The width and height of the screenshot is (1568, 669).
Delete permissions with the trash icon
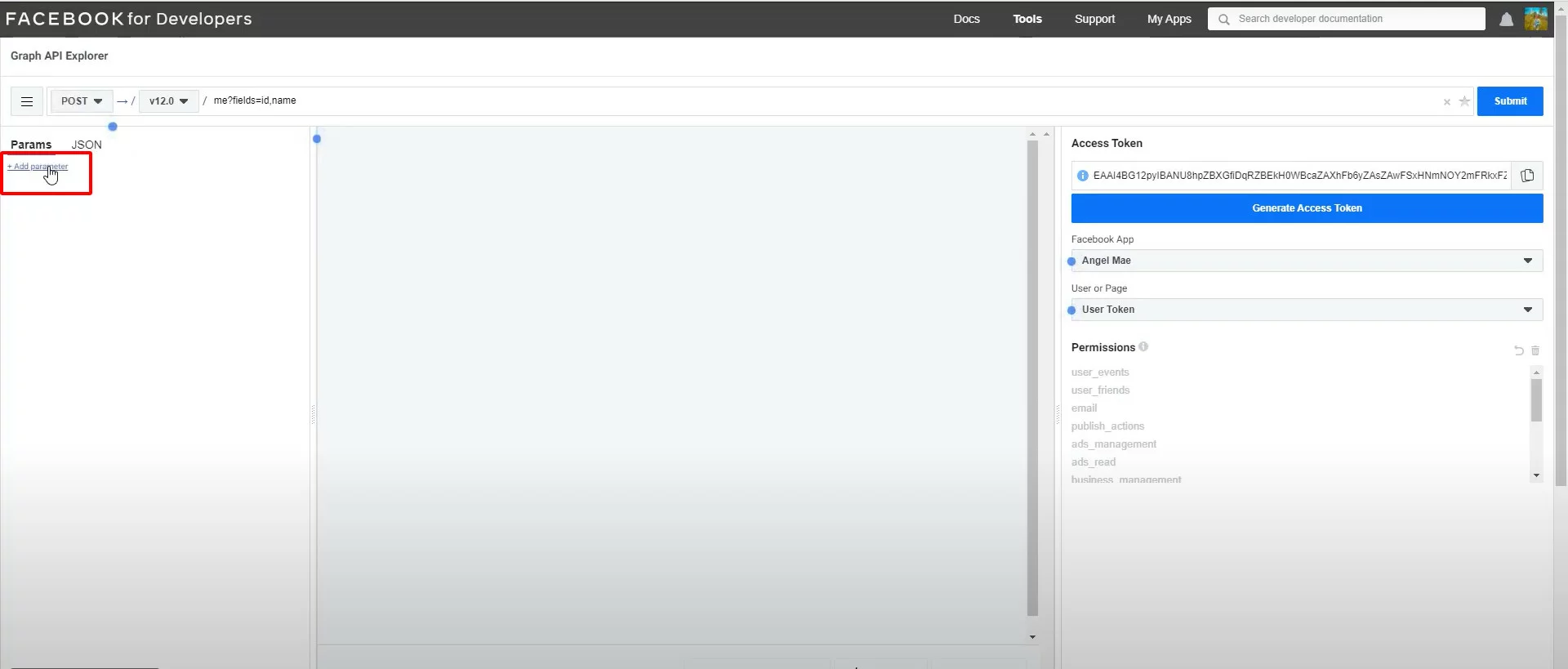point(1535,350)
